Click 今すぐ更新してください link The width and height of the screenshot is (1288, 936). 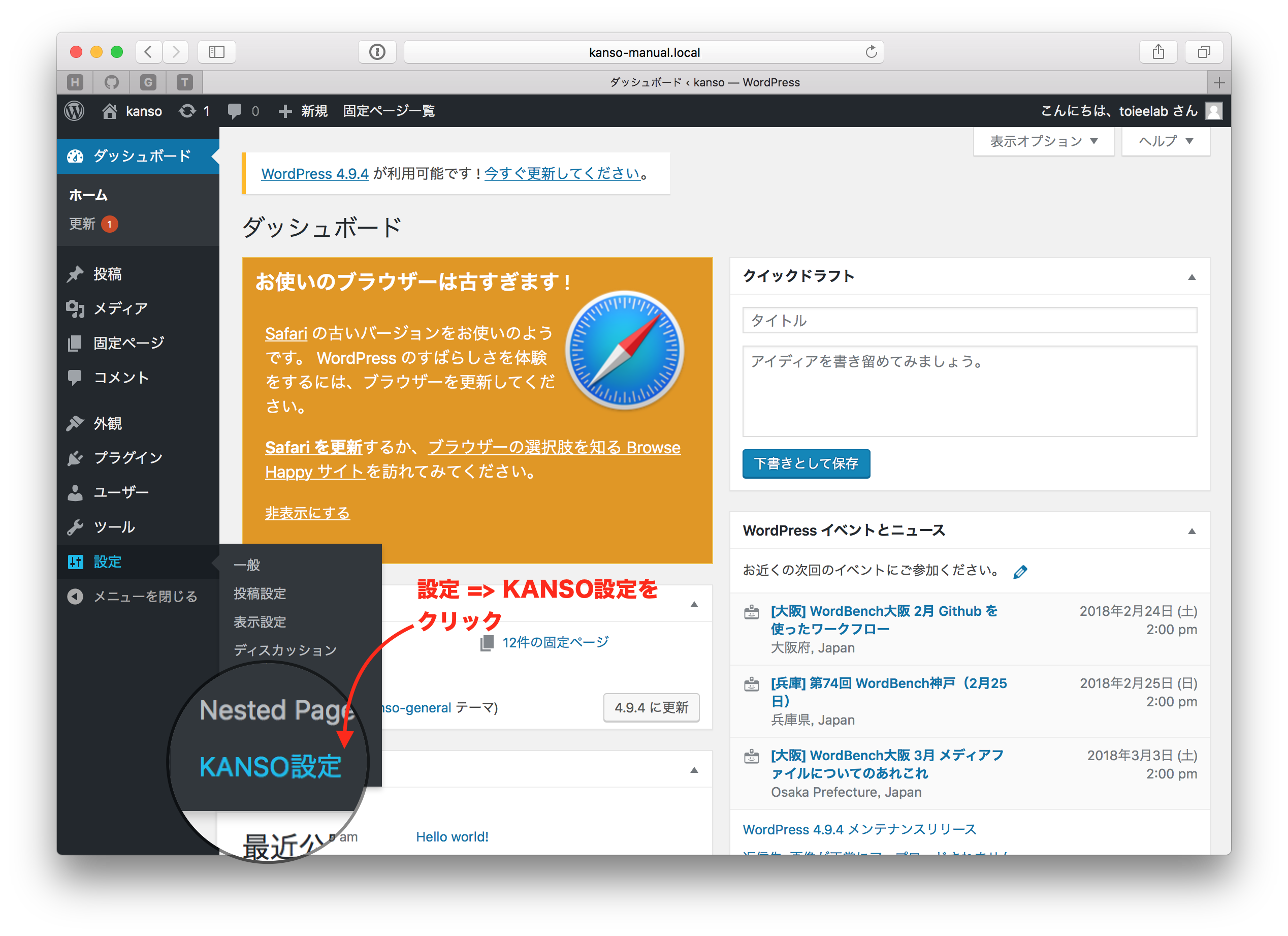[x=562, y=174]
